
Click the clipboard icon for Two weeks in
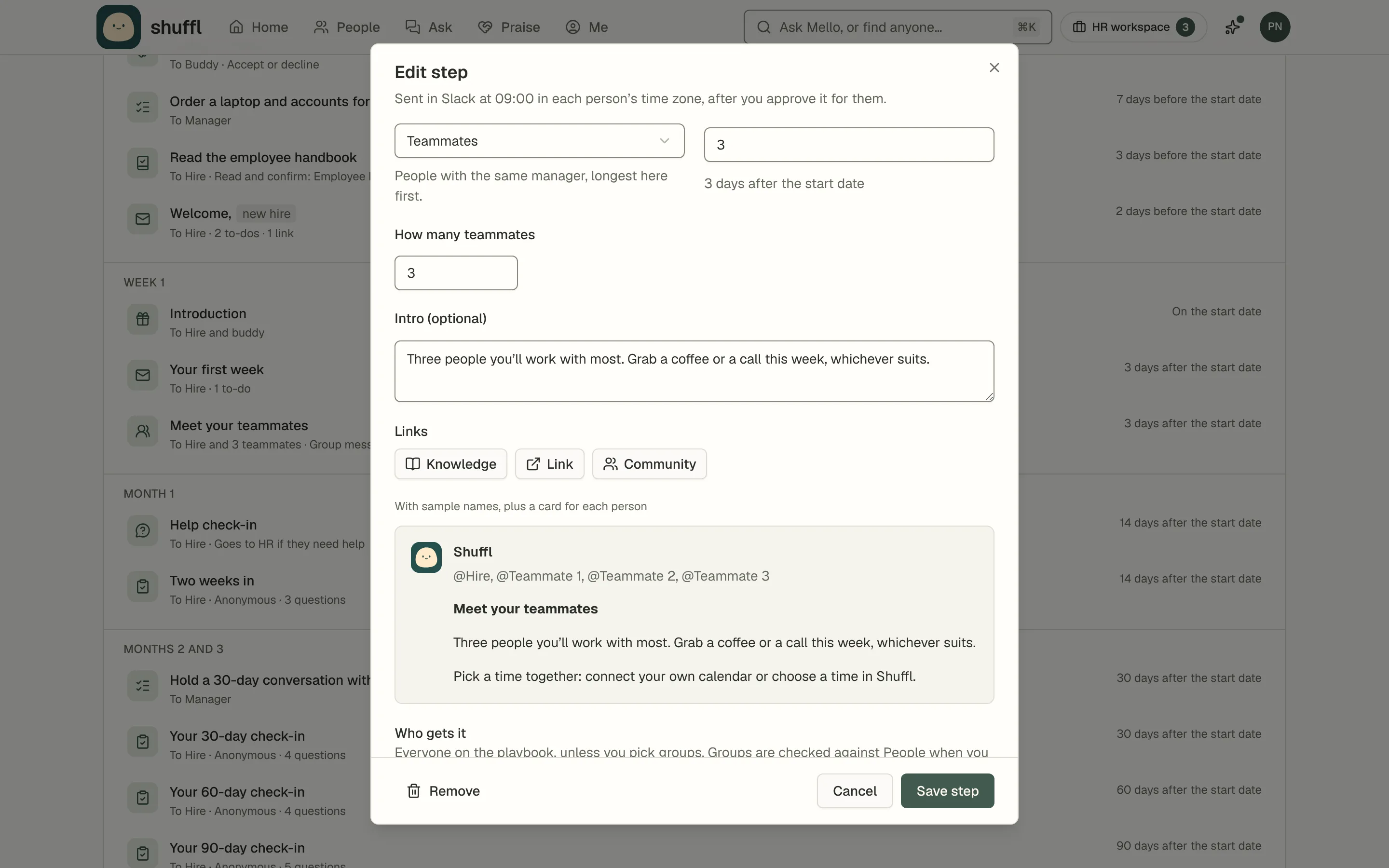coord(142,587)
